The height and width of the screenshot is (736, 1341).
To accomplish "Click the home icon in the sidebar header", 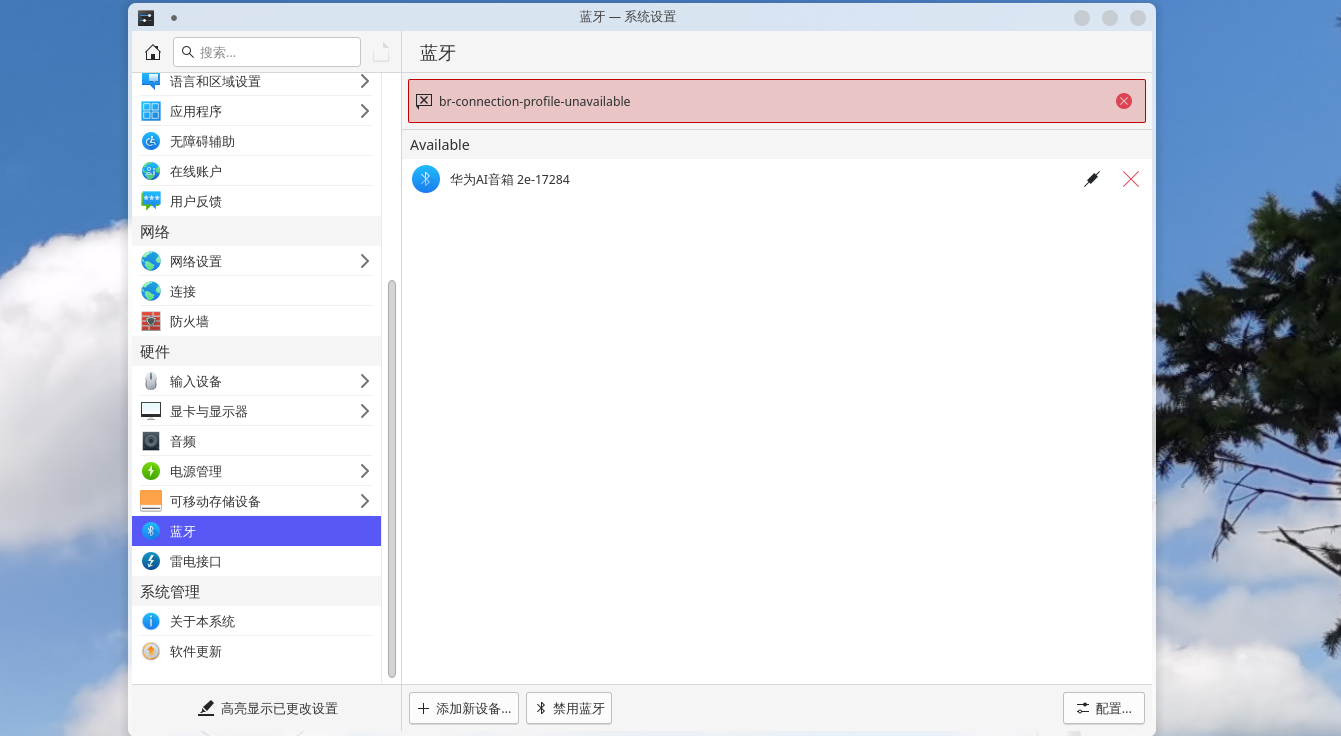I will pyautogui.click(x=153, y=53).
